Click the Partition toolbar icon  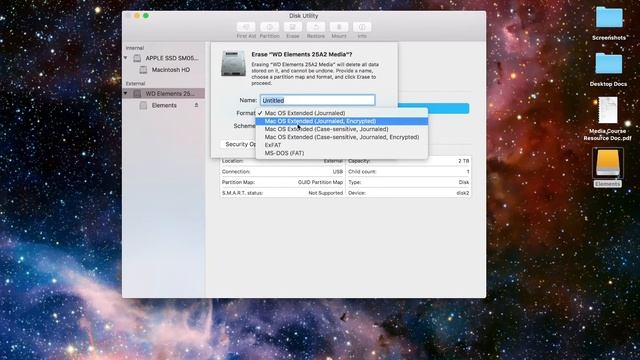269,27
